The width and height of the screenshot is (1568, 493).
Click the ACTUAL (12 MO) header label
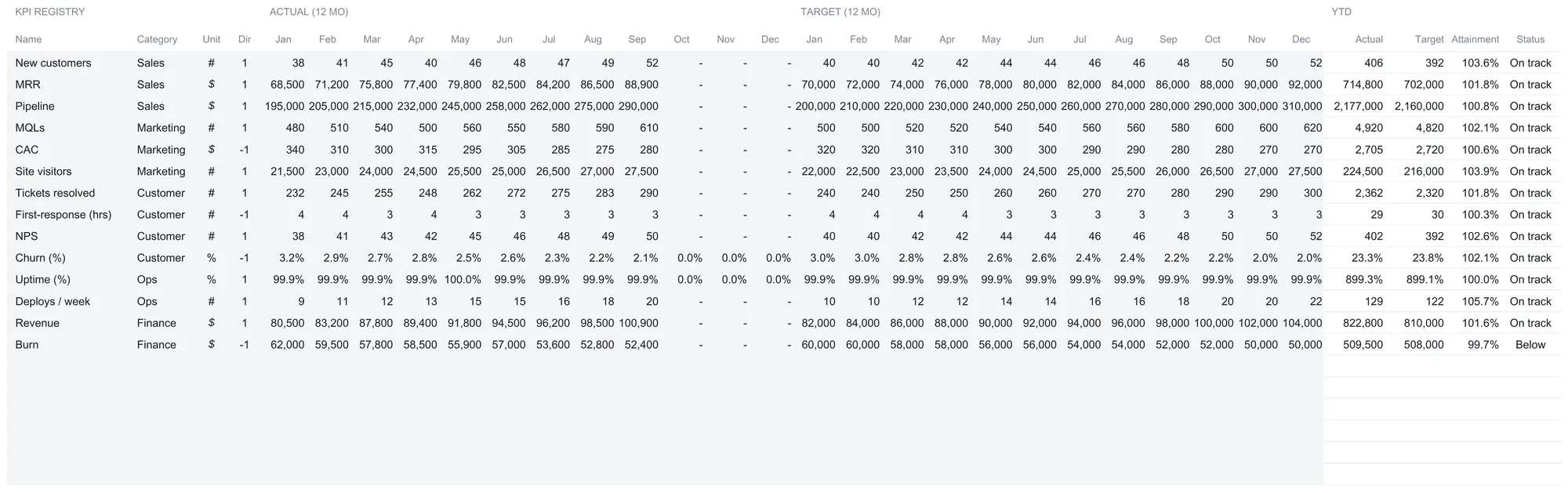[x=309, y=12]
